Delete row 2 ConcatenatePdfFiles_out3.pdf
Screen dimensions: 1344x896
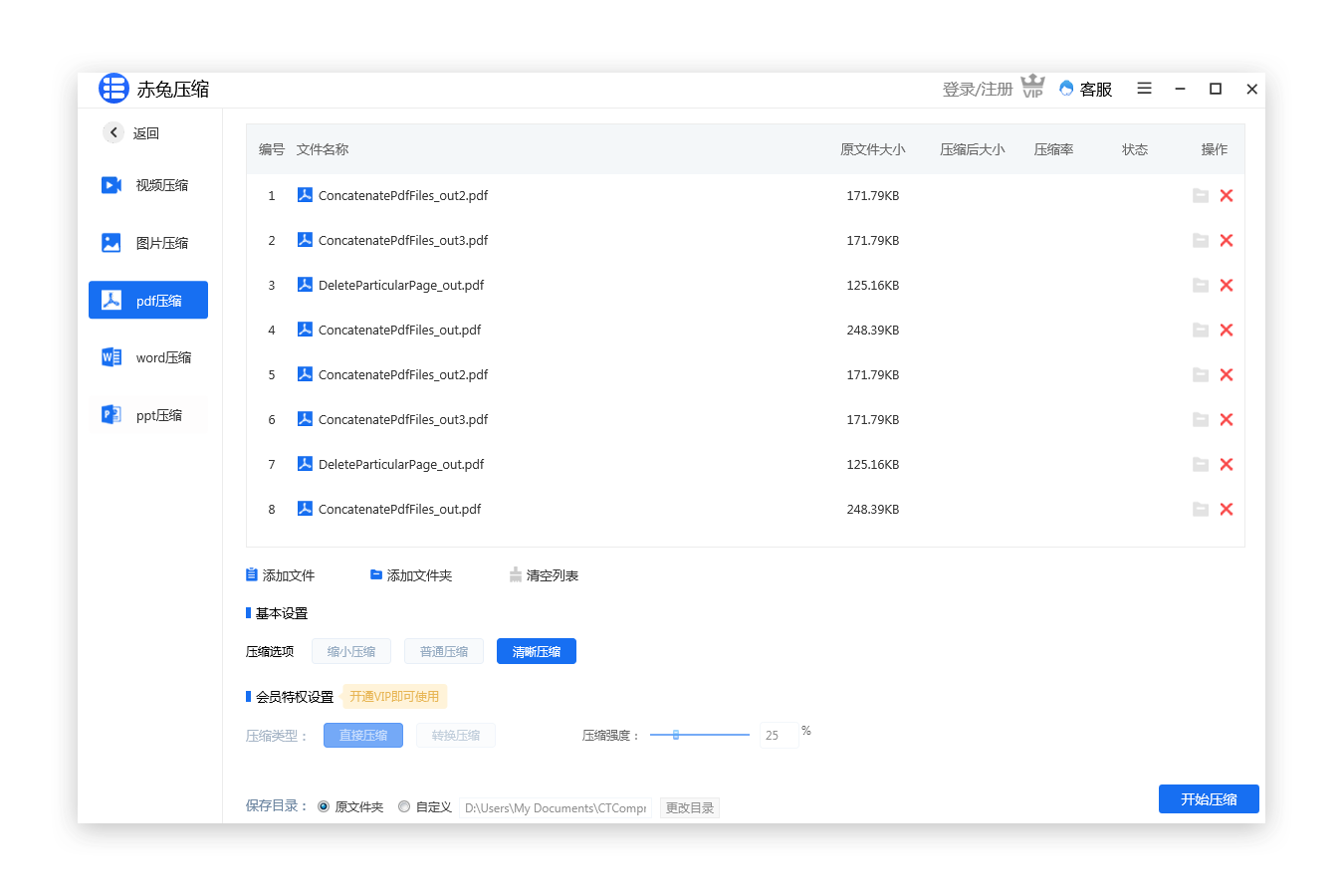pos(1227,241)
